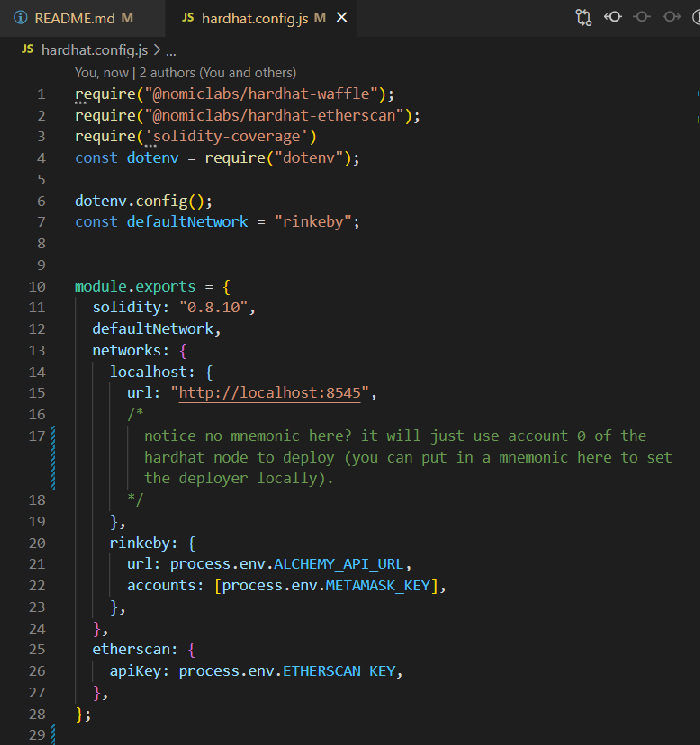The width and height of the screenshot is (700, 745).
Task: Click ETHERSCAN_KEY on line 26
Action: point(339,671)
